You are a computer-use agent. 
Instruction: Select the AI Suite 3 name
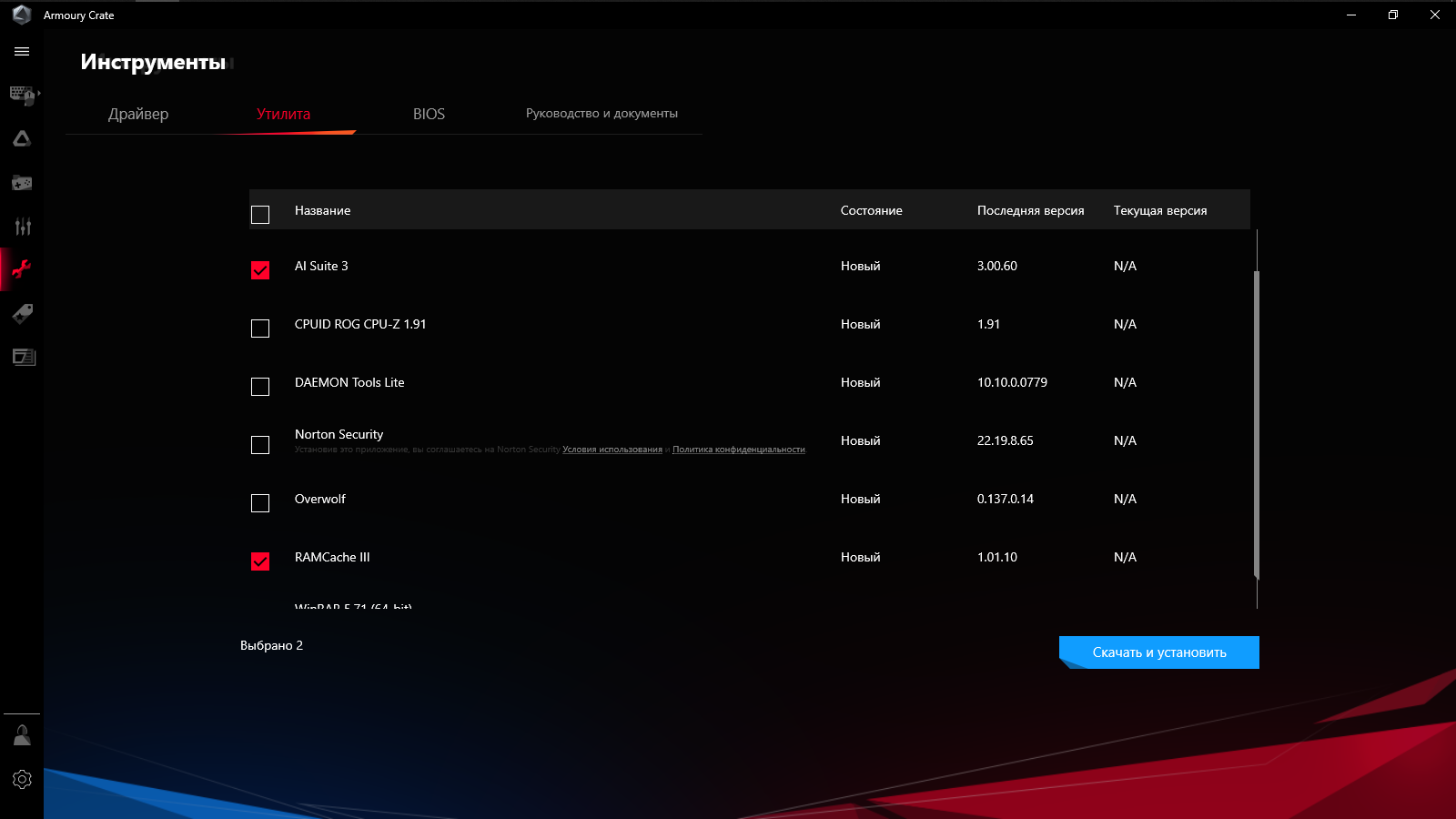[321, 266]
